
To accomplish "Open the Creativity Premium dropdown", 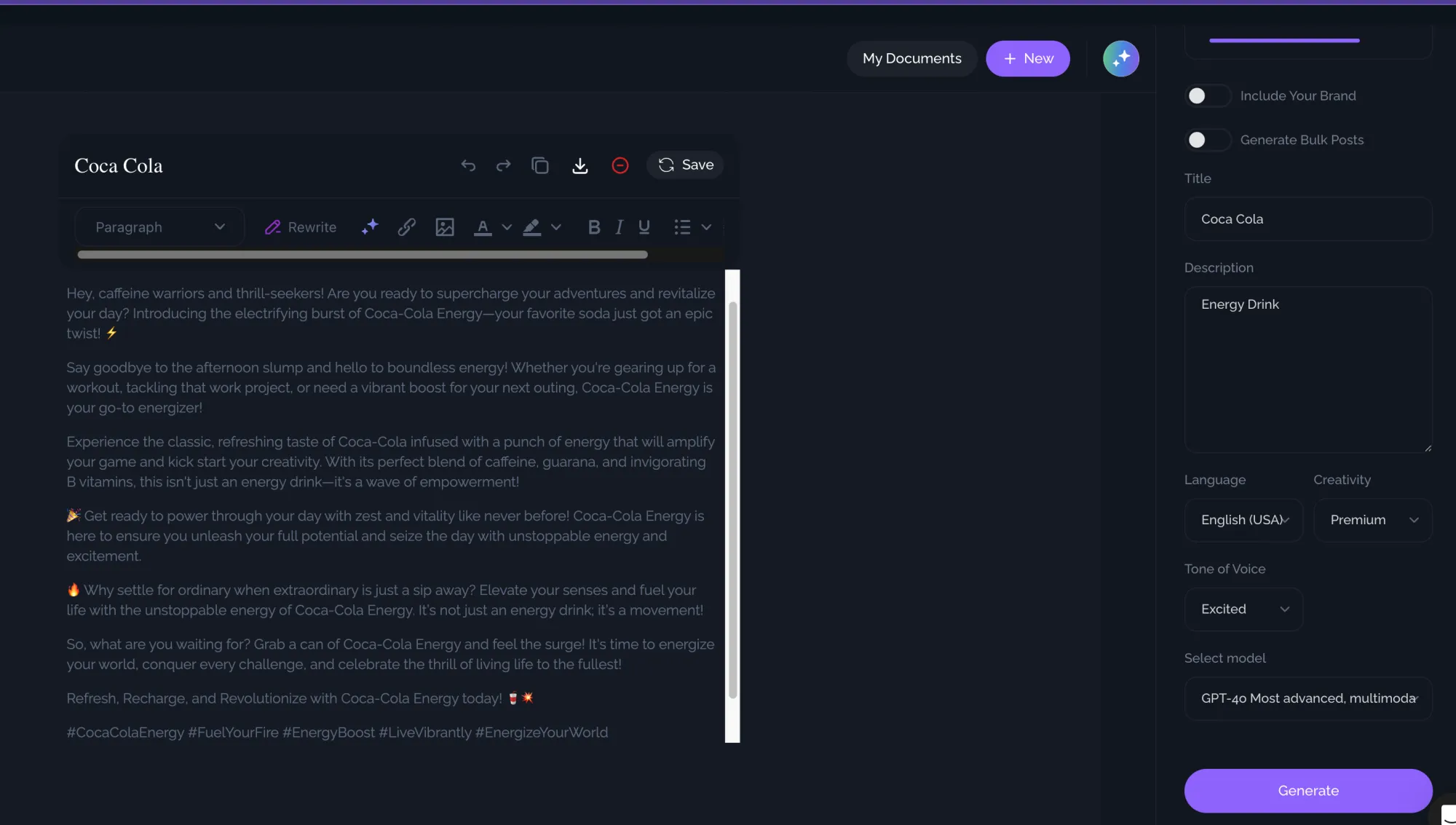I will (1372, 520).
